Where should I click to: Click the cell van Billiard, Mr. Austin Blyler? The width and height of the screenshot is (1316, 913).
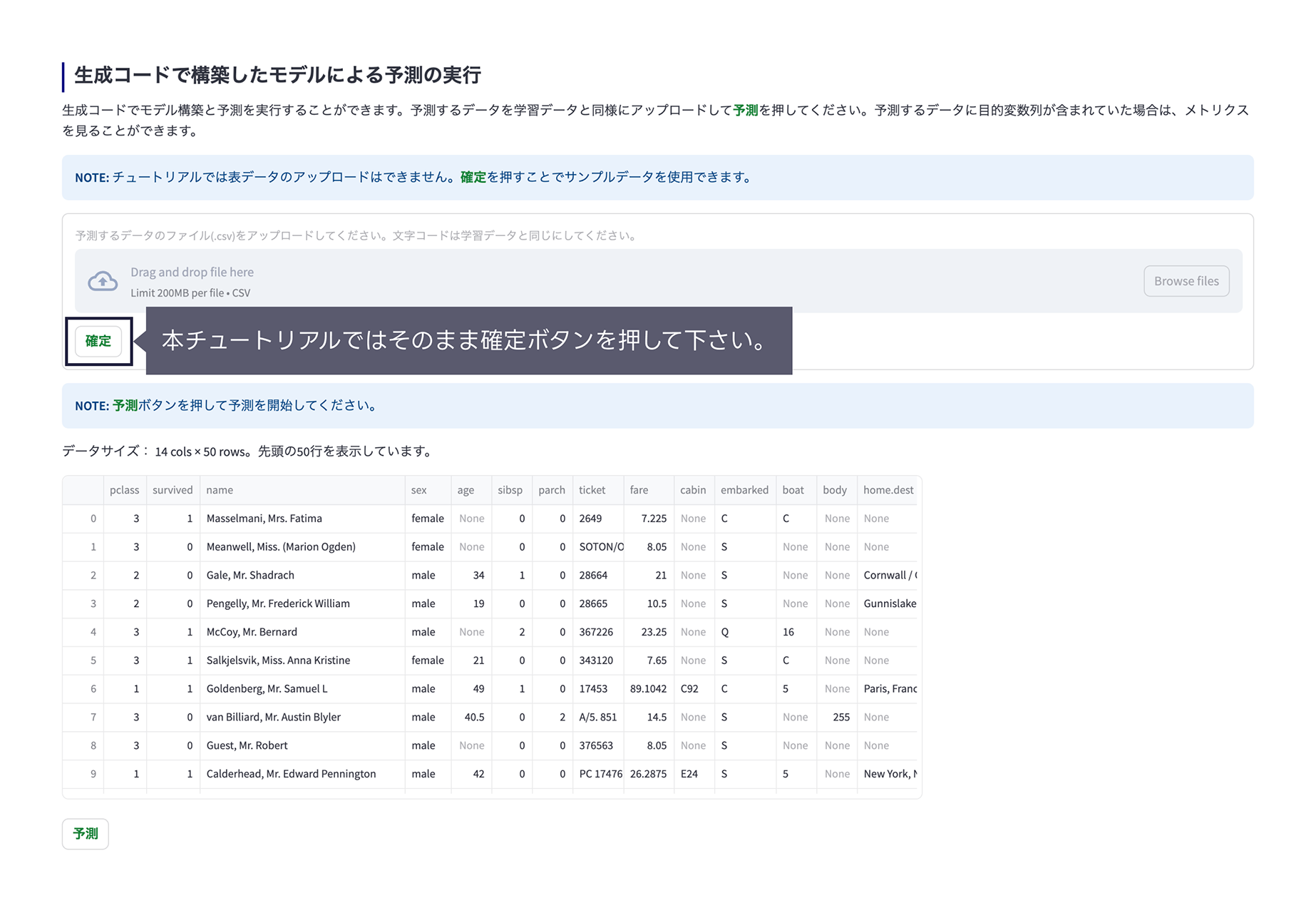(302, 718)
